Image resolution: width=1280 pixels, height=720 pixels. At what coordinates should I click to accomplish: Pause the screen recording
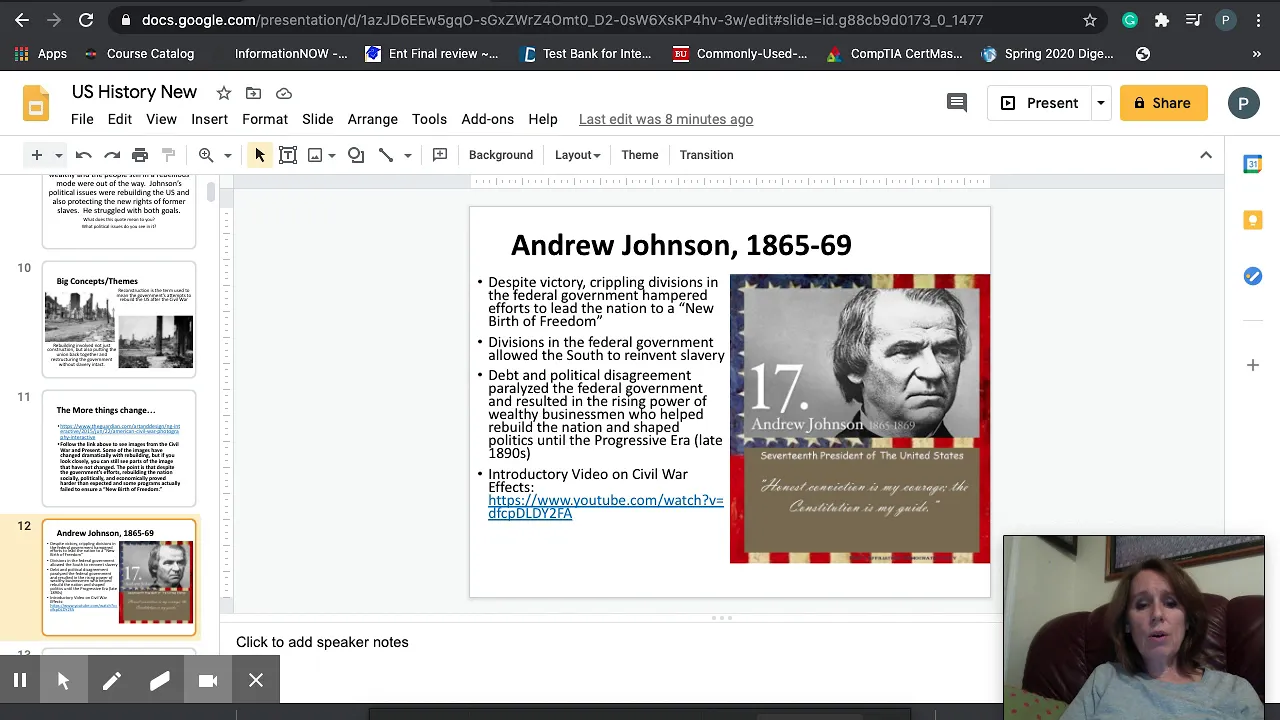pyautogui.click(x=19, y=681)
